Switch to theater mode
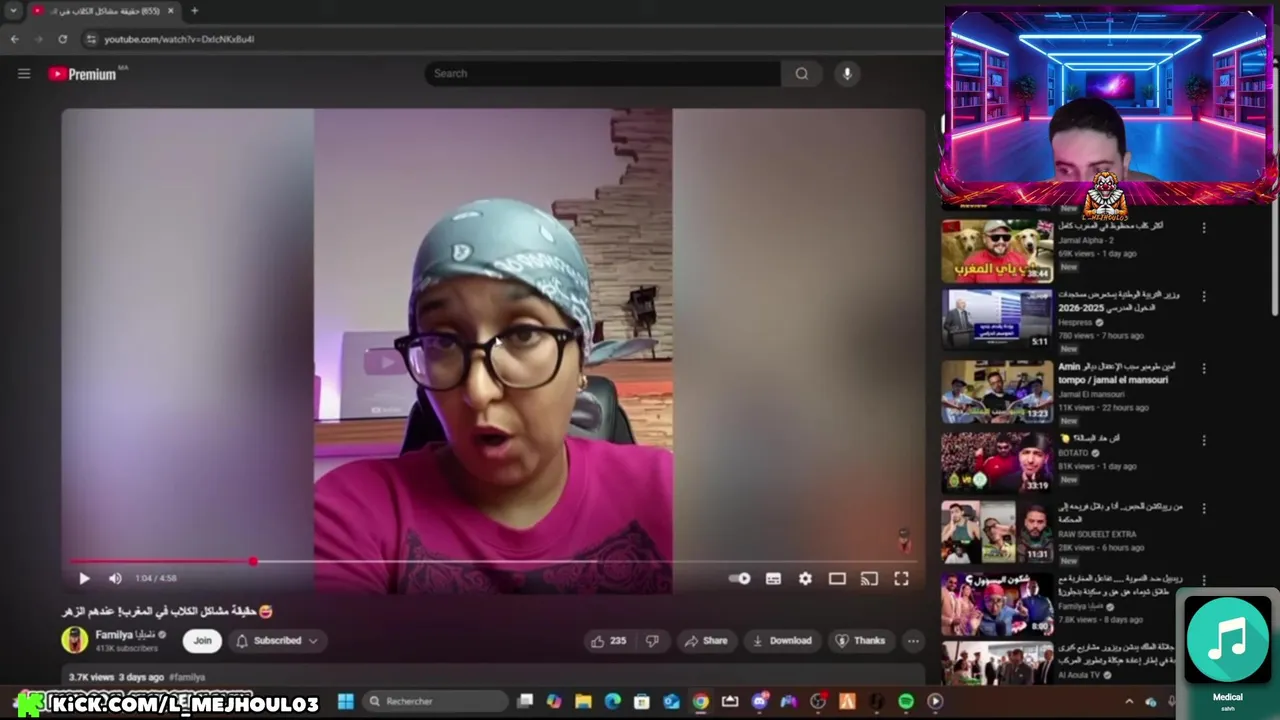1280x720 pixels. click(837, 578)
